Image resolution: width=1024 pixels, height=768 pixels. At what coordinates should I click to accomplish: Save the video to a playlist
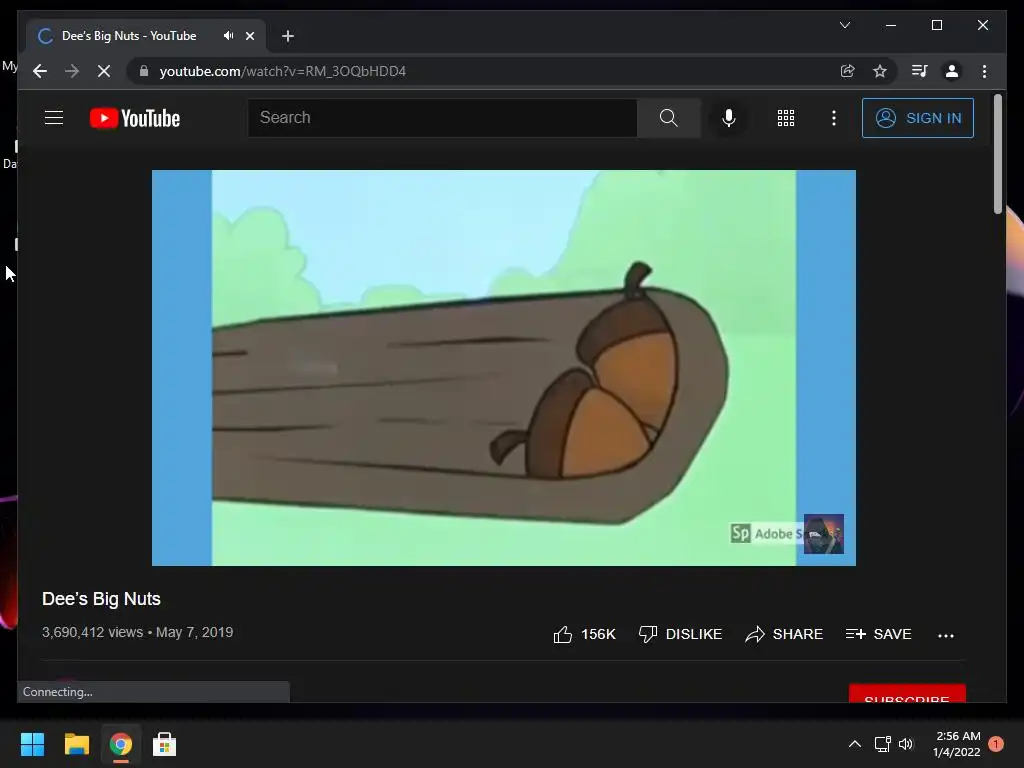[878, 634]
